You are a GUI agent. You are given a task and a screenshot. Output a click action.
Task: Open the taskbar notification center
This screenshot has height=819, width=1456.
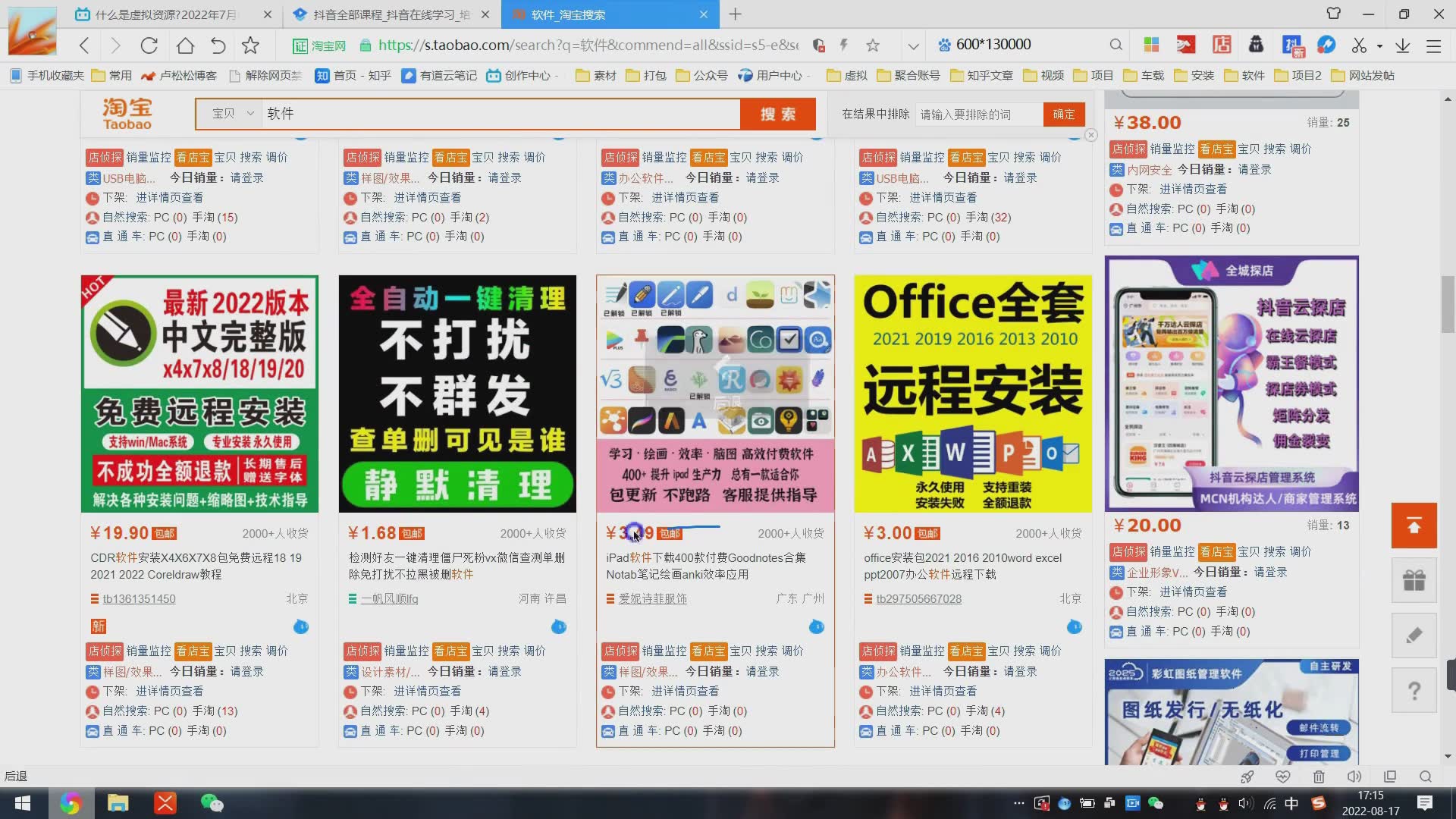click(1424, 803)
